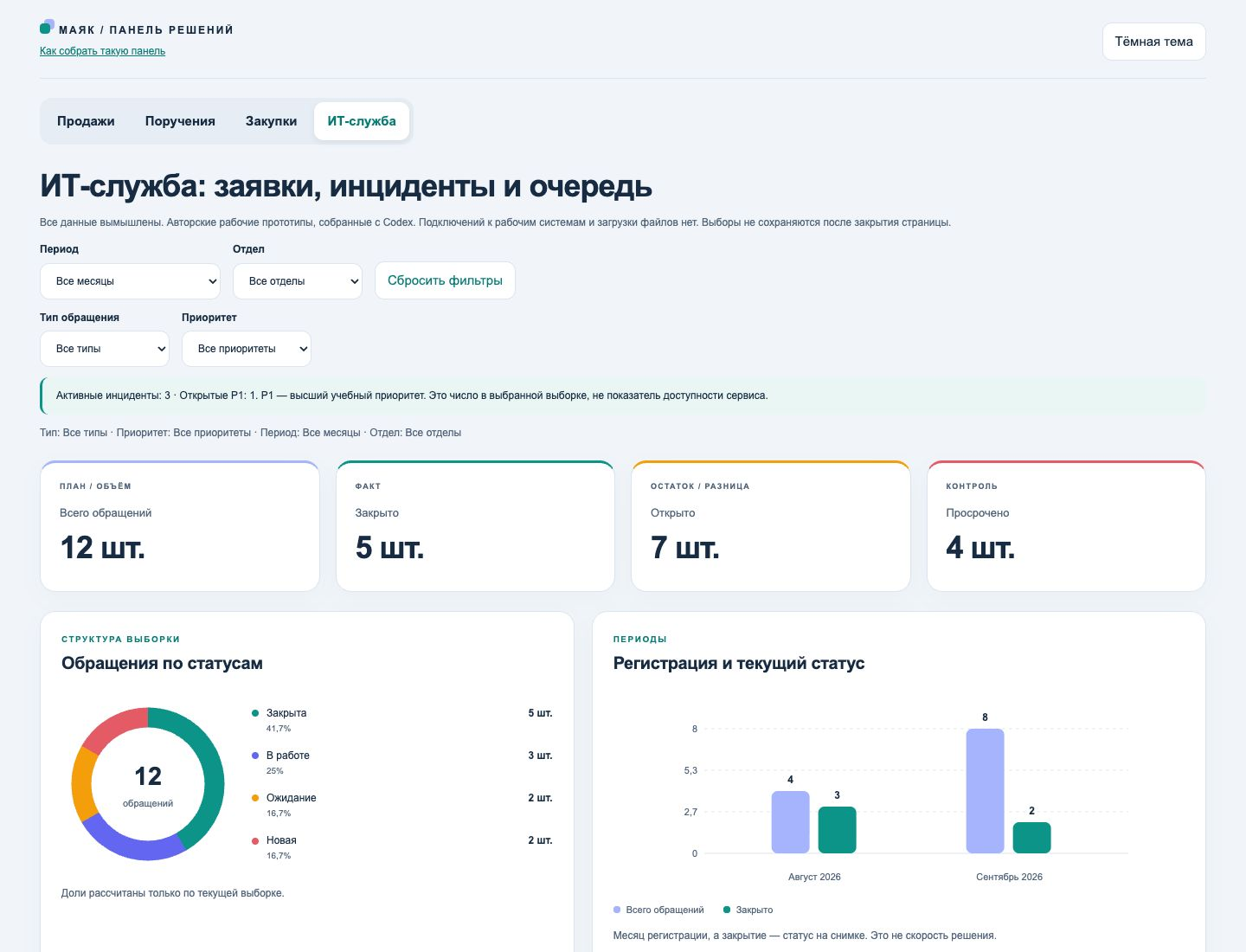Click the Открыто 7 шт. card
The width and height of the screenshot is (1246, 952).
pyautogui.click(x=771, y=526)
